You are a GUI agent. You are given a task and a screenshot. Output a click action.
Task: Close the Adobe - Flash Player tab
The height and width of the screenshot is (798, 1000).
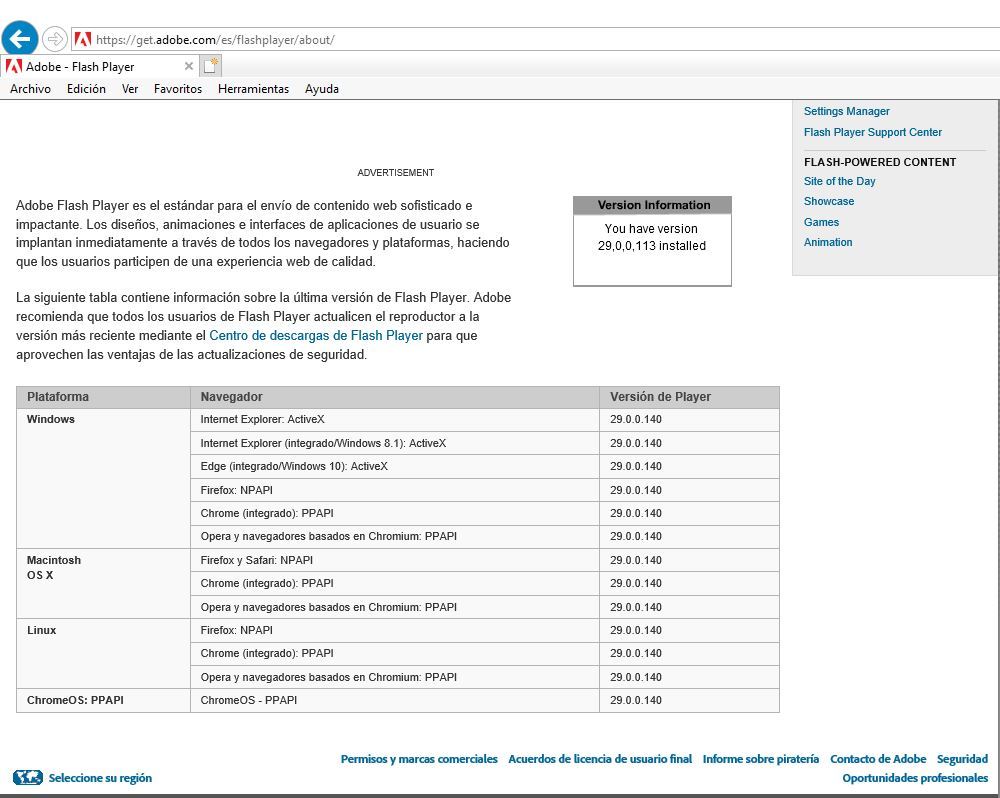click(x=189, y=66)
